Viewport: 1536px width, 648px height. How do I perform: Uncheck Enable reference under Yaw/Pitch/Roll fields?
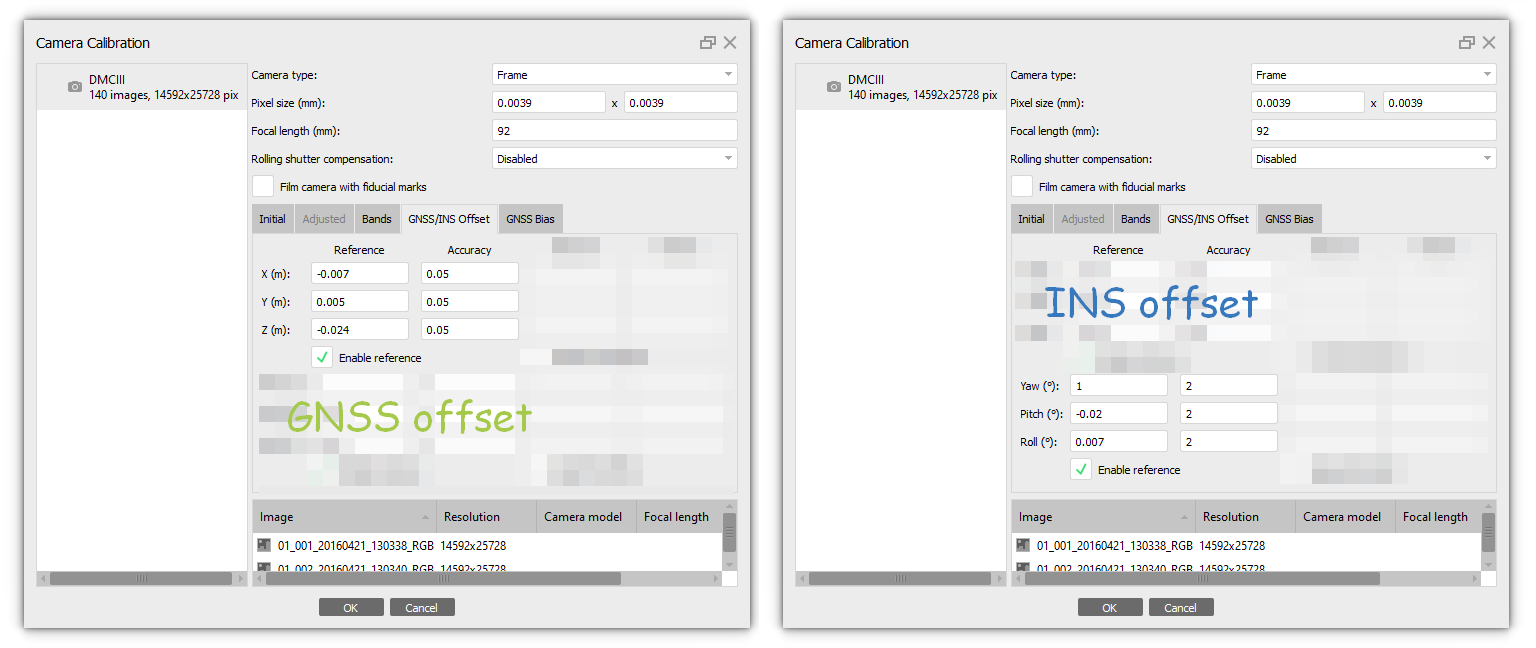coord(1081,470)
